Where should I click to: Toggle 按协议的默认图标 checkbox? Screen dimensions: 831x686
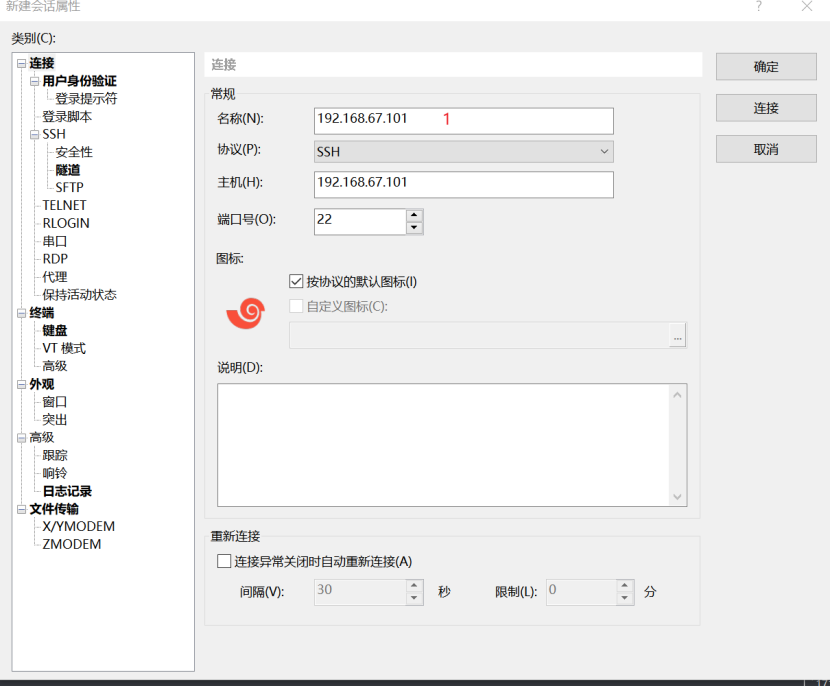tap(296, 282)
